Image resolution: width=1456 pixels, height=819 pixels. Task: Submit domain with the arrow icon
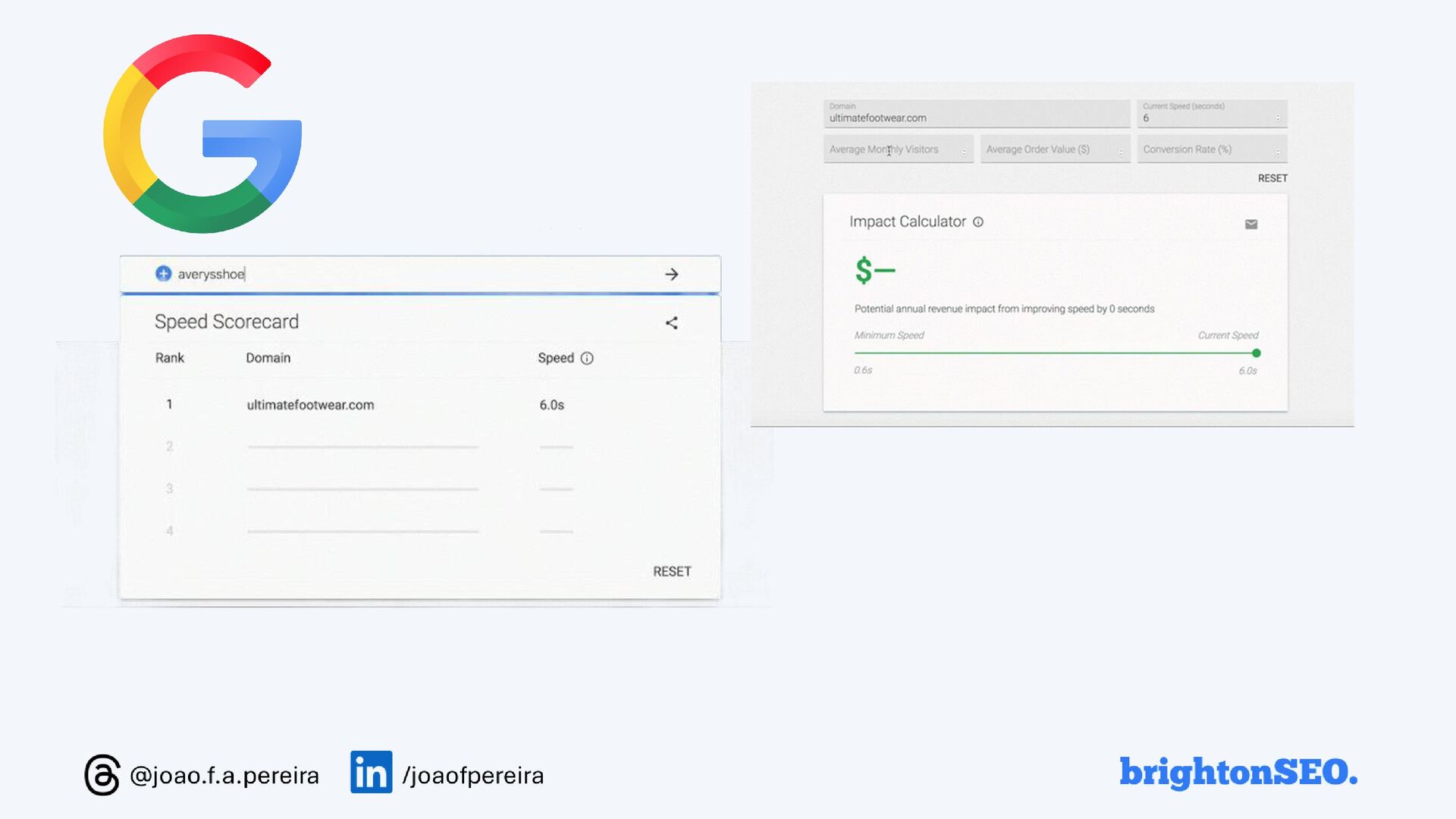coord(671,275)
